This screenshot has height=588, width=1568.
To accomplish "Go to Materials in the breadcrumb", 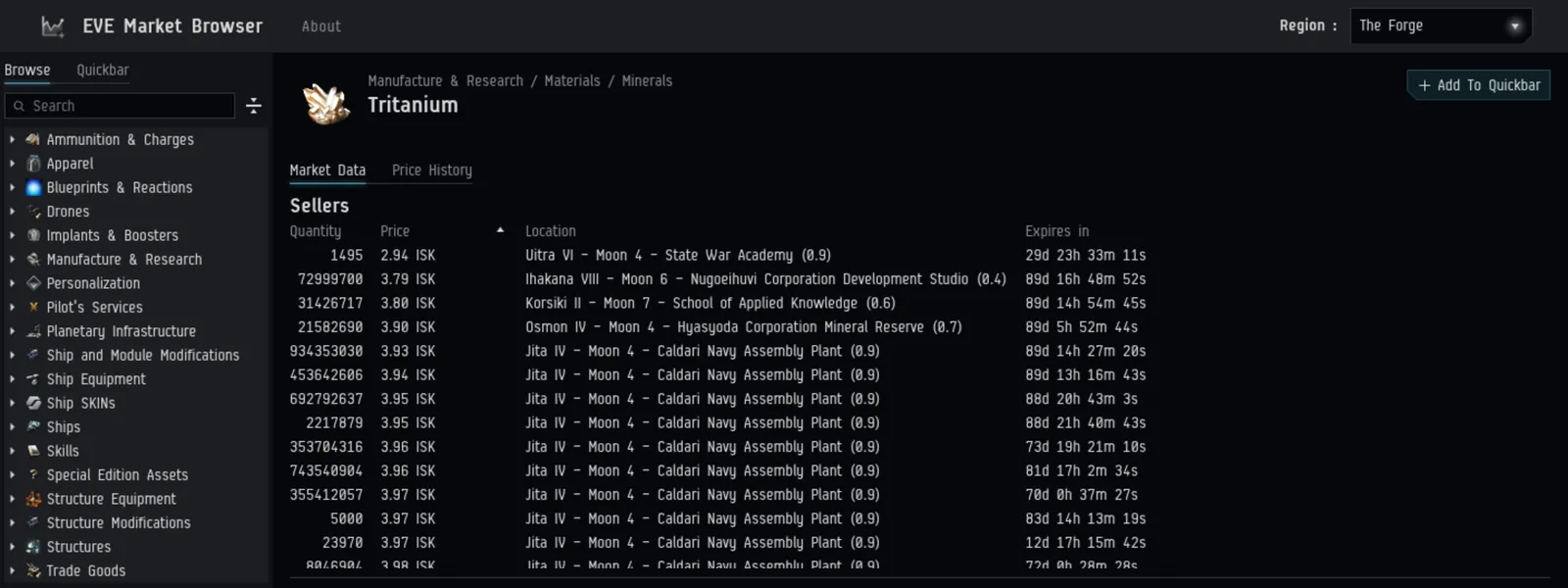I will click(x=572, y=80).
